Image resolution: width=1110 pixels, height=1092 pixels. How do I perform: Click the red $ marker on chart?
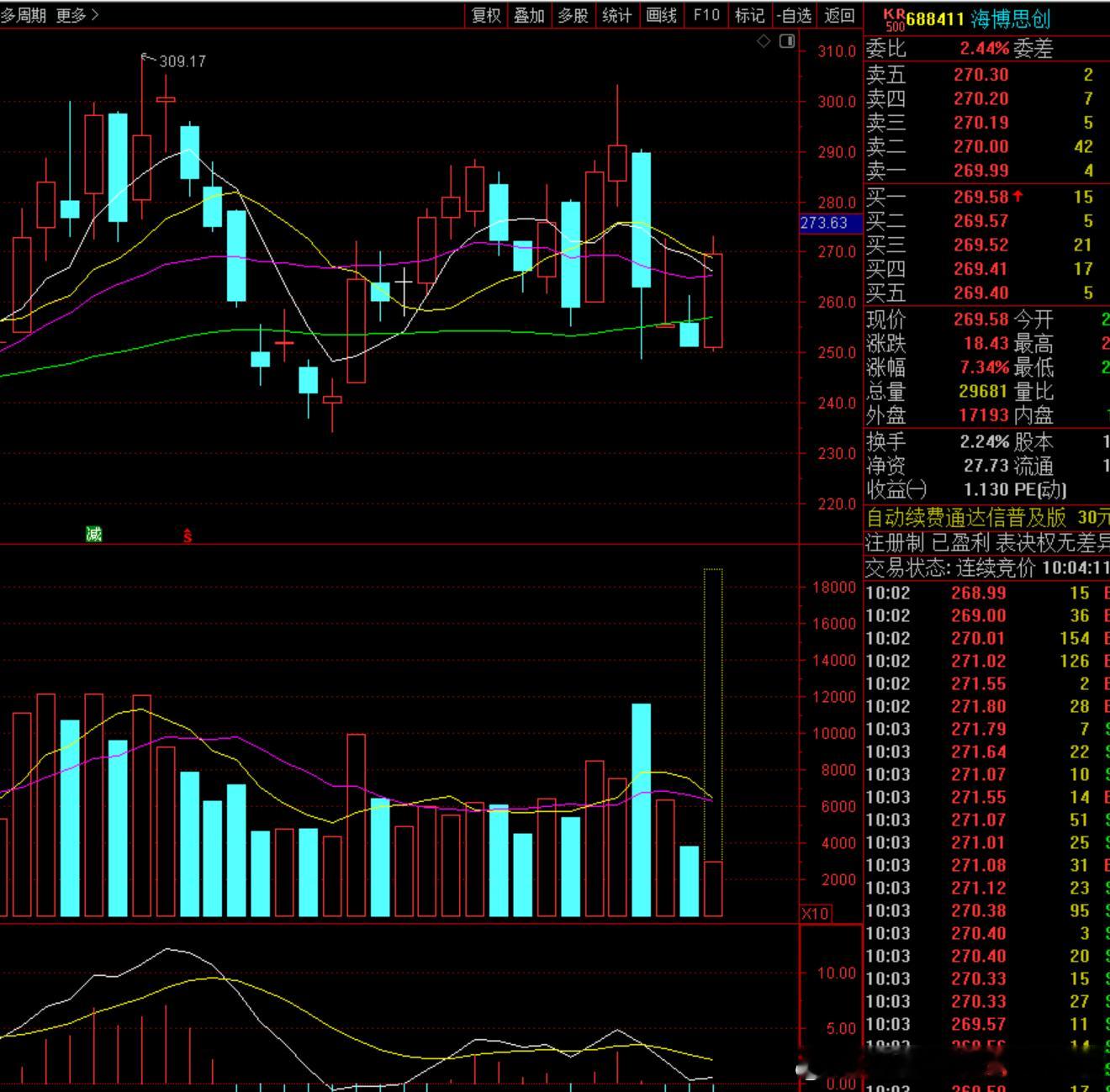tap(188, 535)
